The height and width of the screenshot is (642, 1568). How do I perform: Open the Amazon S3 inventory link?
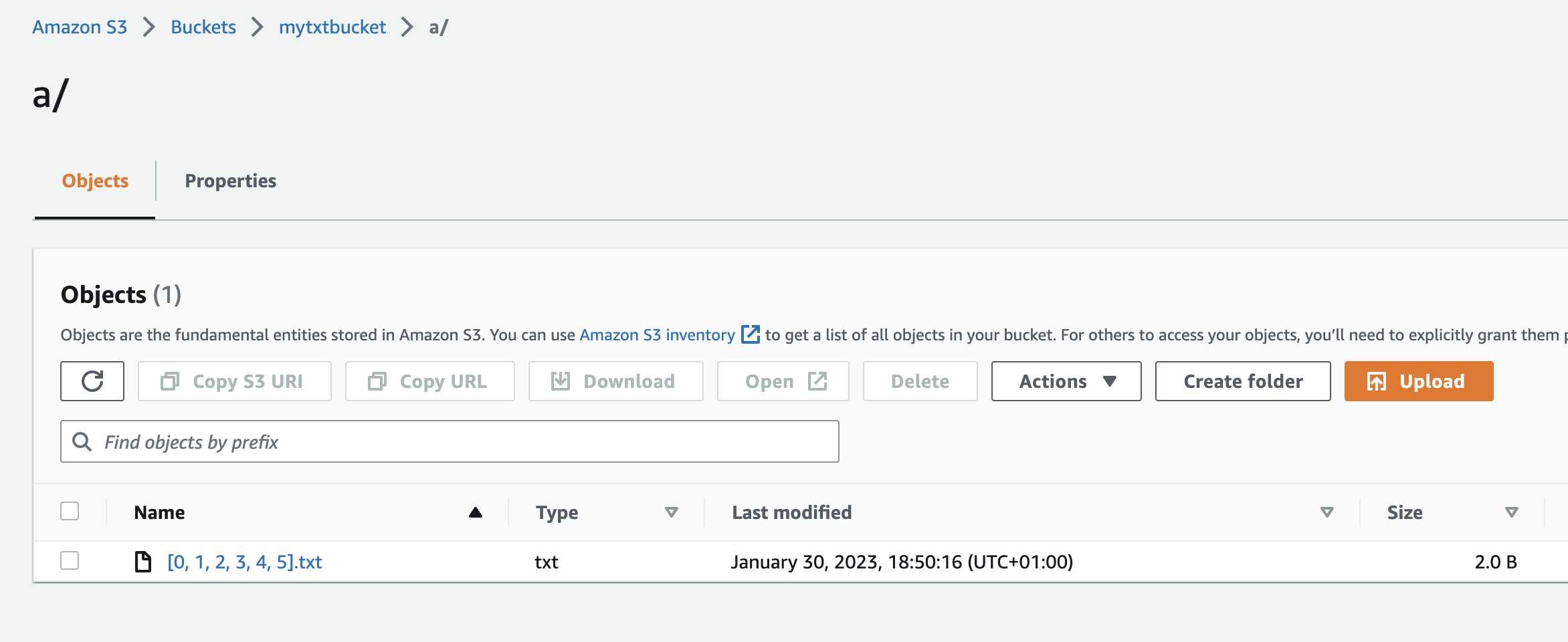pos(657,335)
